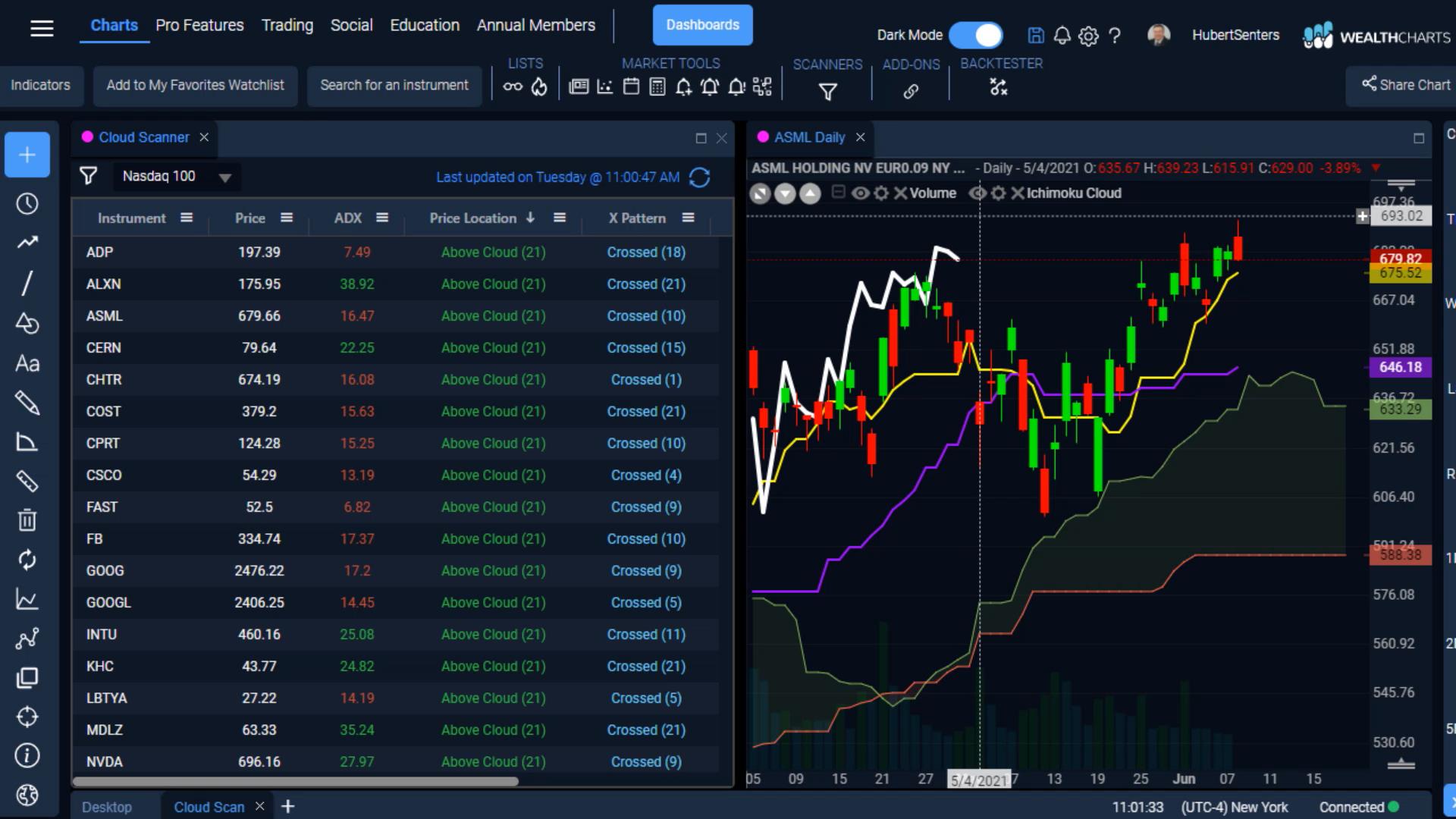Open the Trading menu
The height and width of the screenshot is (819, 1456).
click(x=287, y=25)
